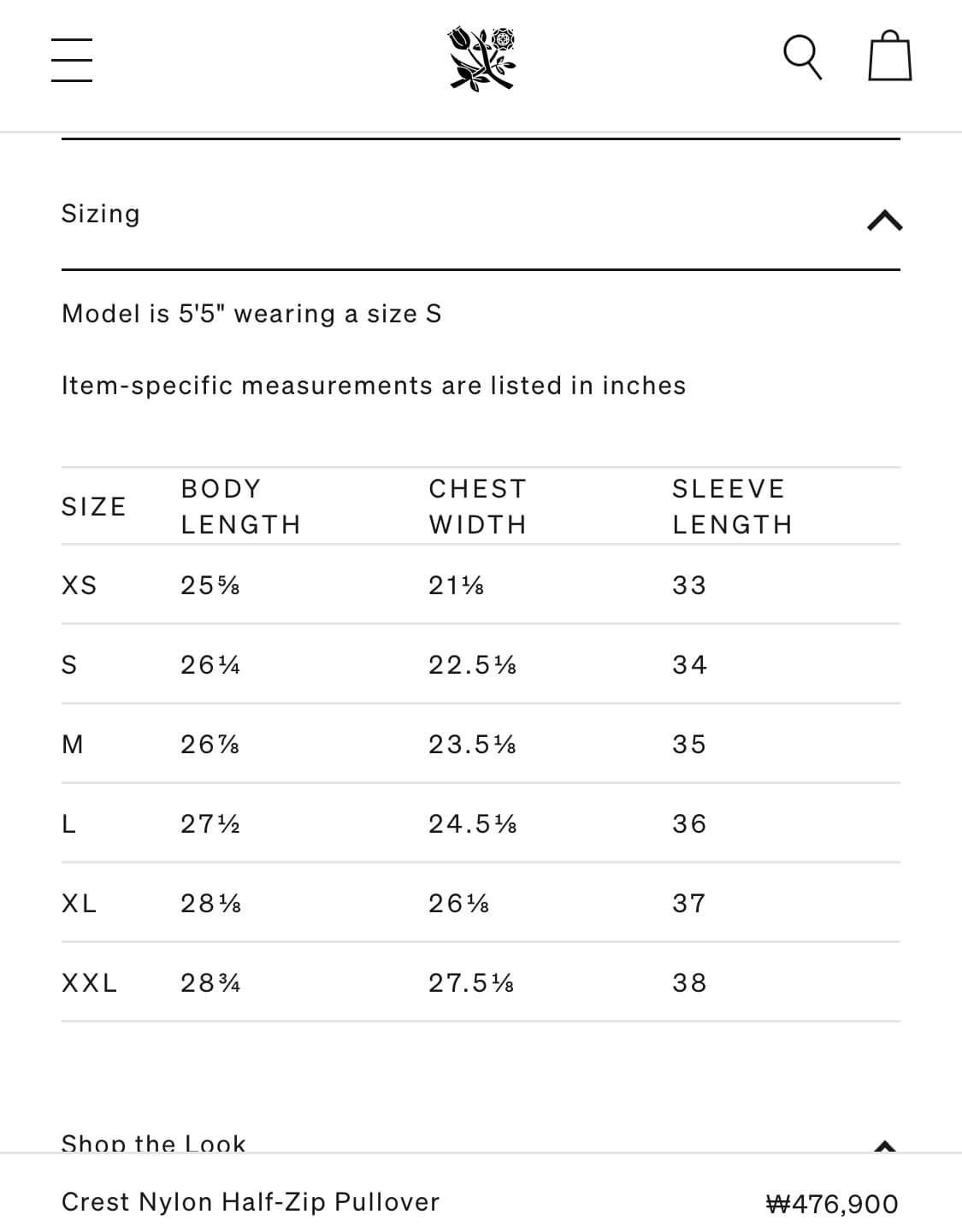Click the BODY LENGTH column header

tap(241, 506)
